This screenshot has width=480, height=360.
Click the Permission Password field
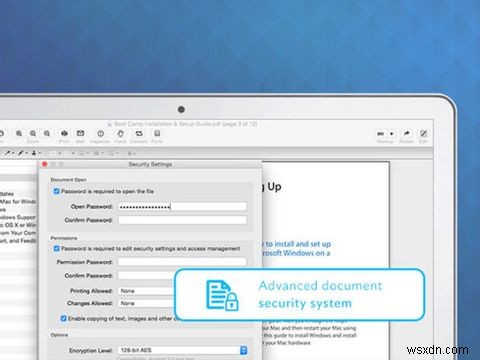[x=182, y=262]
